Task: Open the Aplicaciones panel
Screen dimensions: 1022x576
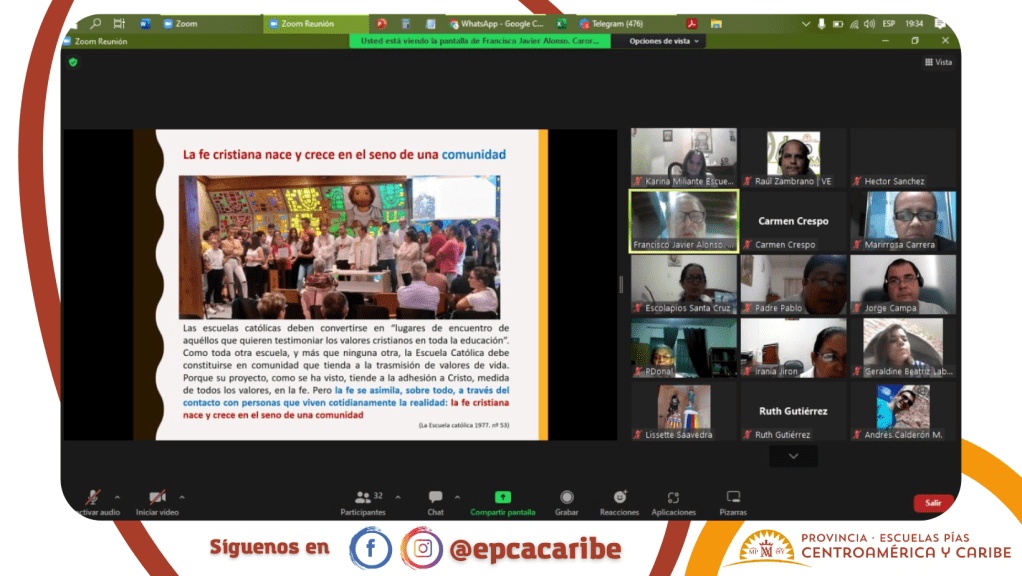Action: coord(673,501)
